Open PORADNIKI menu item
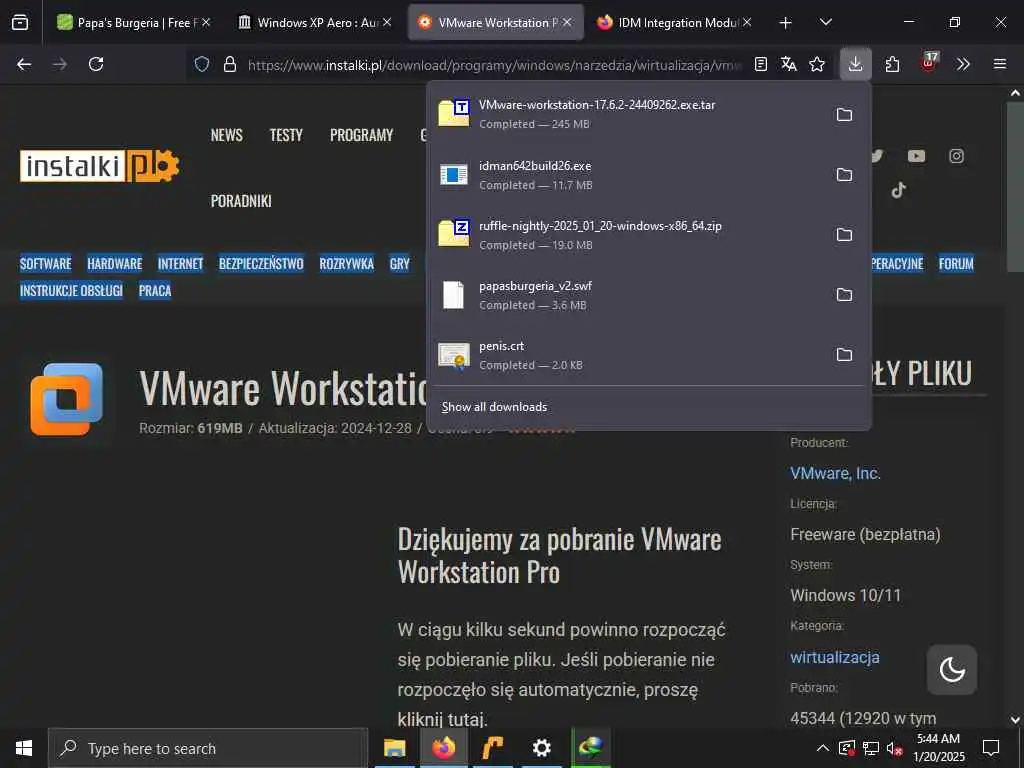This screenshot has width=1024, height=768. [241, 201]
